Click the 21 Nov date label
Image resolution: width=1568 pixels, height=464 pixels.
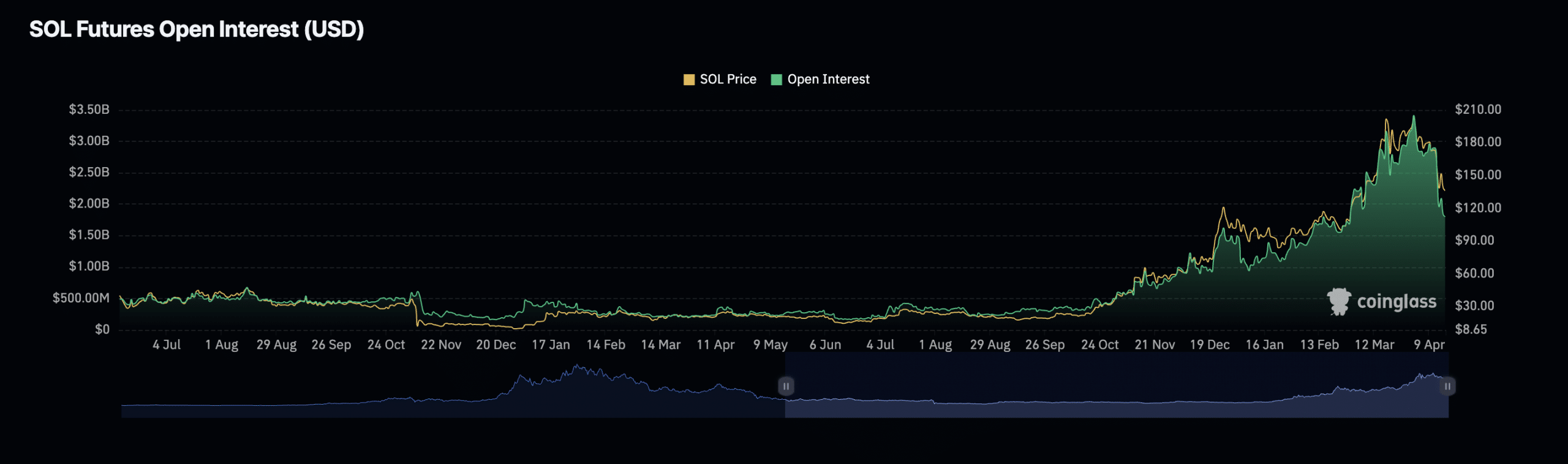tap(1155, 345)
